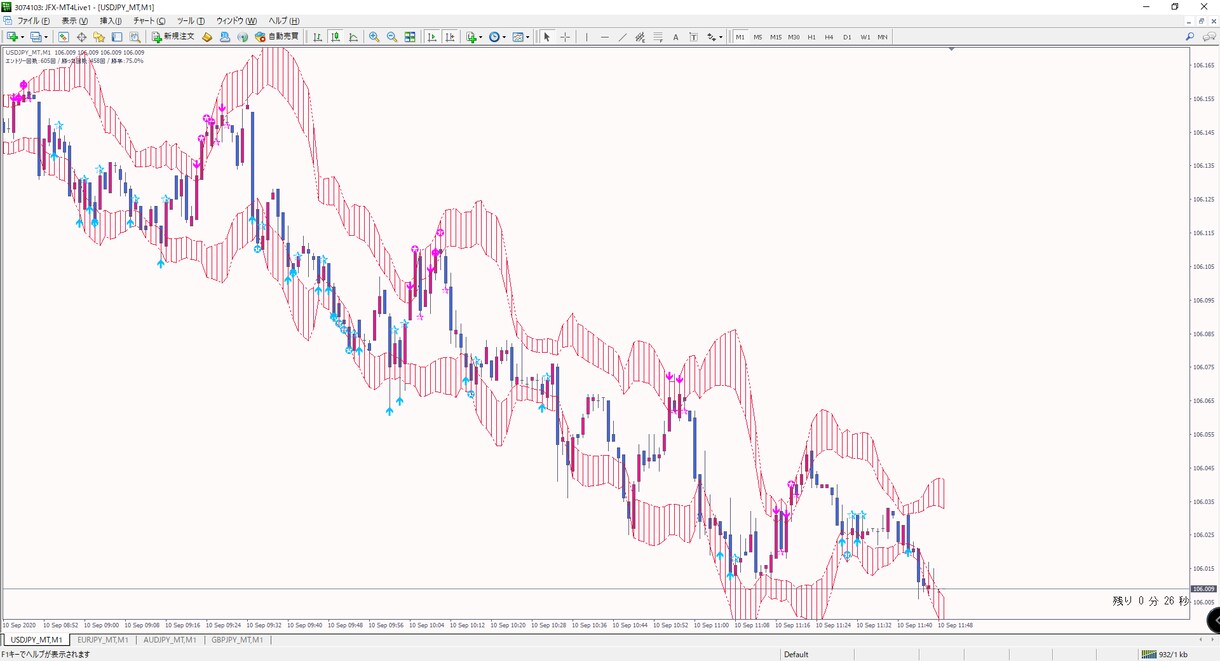The height and width of the screenshot is (661, 1220).
Task: Open the Navigator star-folder icon
Action: tap(99, 37)
